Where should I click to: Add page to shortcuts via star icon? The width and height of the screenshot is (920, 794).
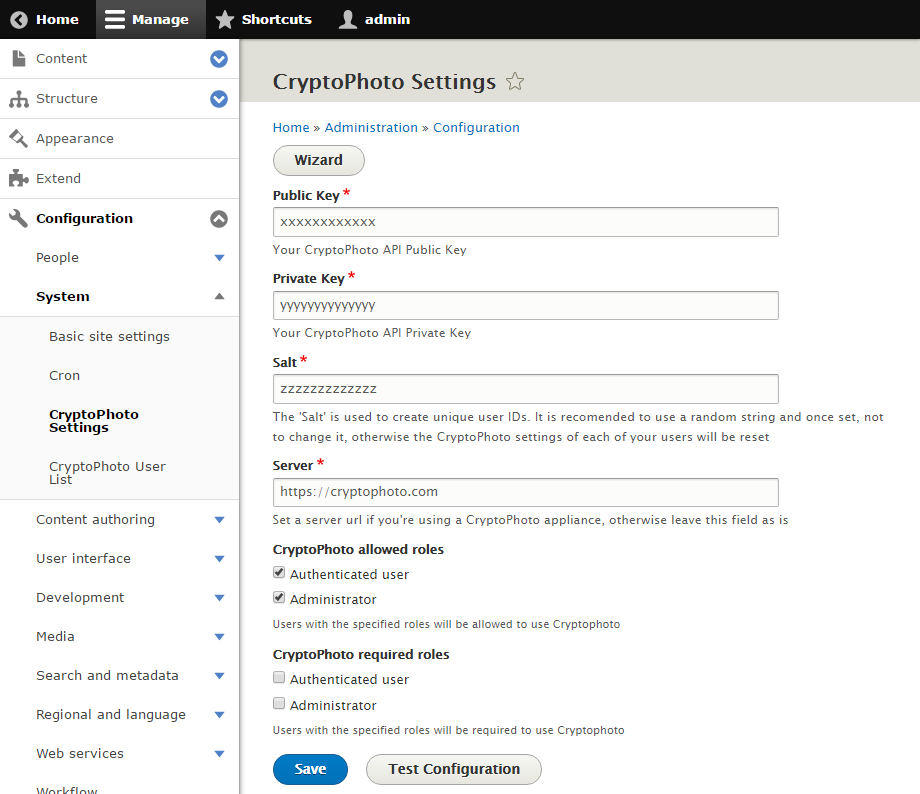(515, 81)
